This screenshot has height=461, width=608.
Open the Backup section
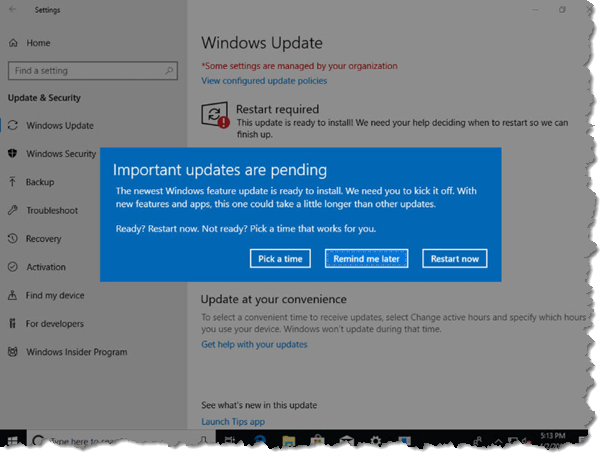click(x=40, y=182)
